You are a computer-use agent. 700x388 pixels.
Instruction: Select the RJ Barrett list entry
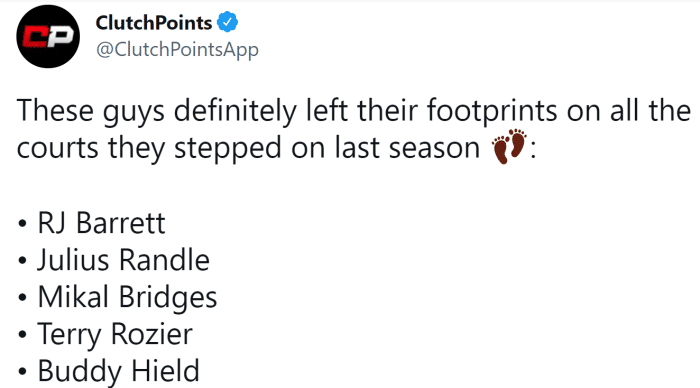coord(102,223)
